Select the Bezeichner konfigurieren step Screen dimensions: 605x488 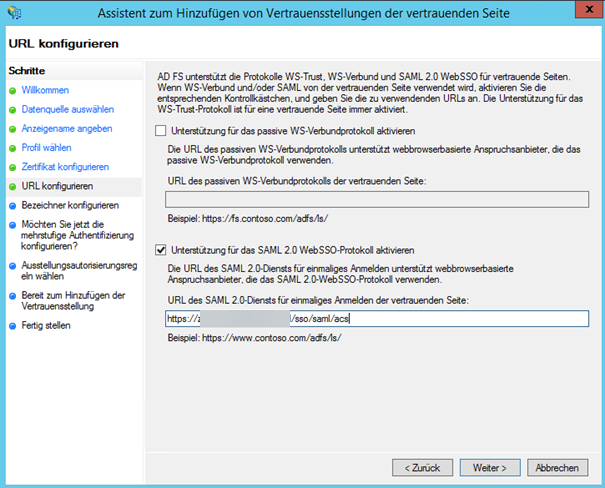[x=70, y=205]
